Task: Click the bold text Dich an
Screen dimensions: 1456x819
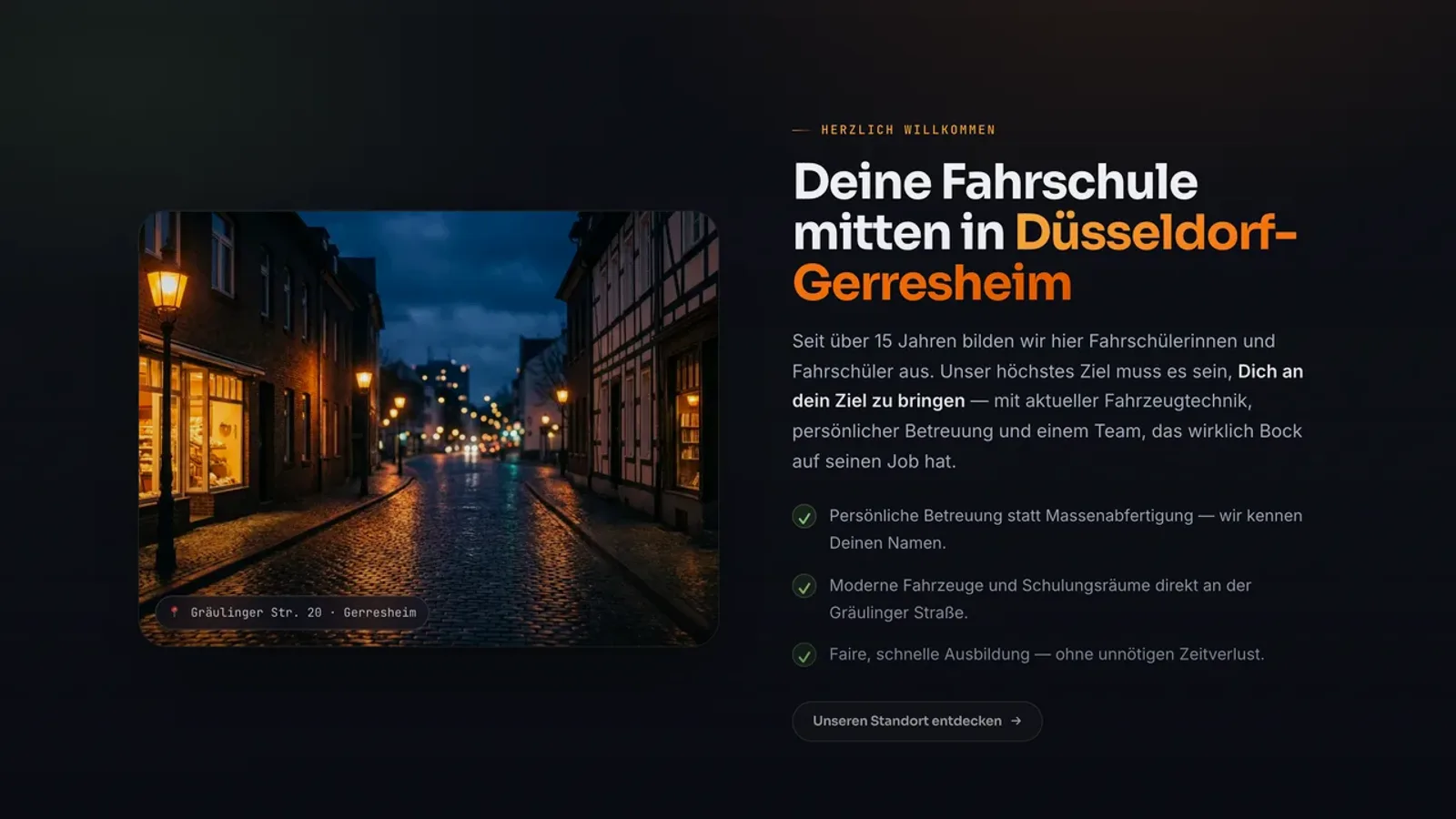Action: (1270, 371)
